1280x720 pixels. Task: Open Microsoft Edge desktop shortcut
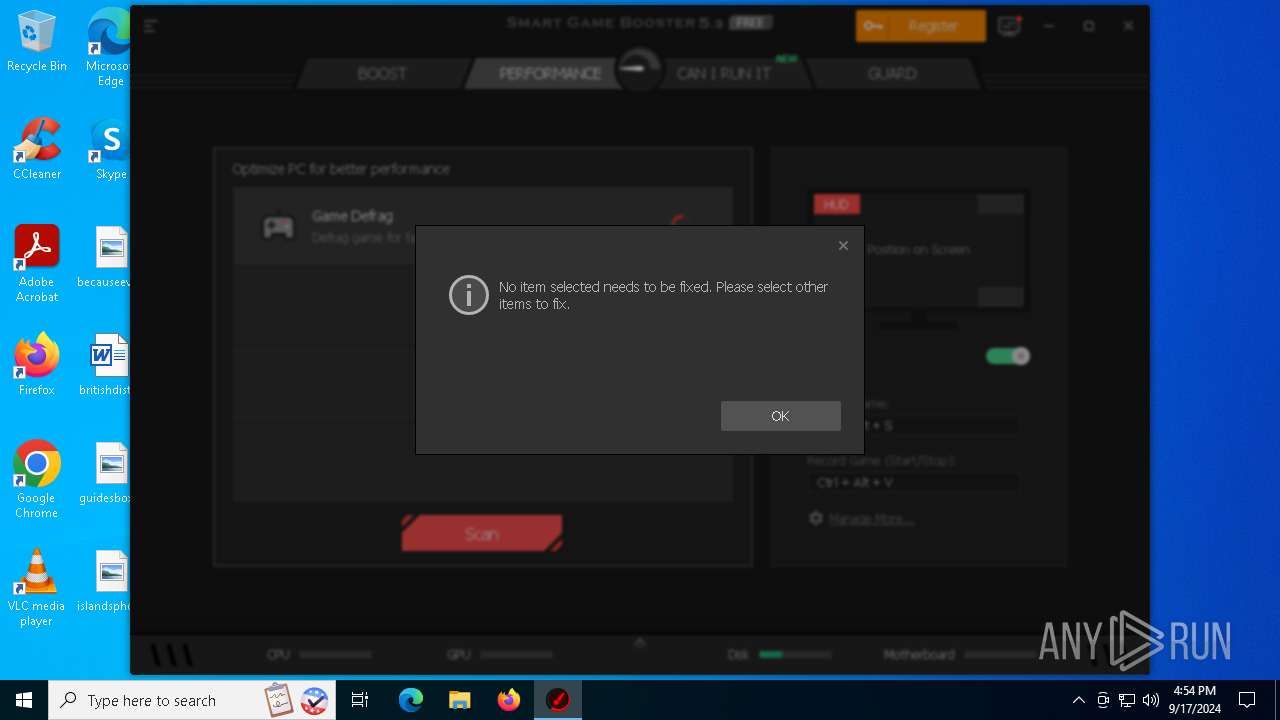(x=110, y=48)
